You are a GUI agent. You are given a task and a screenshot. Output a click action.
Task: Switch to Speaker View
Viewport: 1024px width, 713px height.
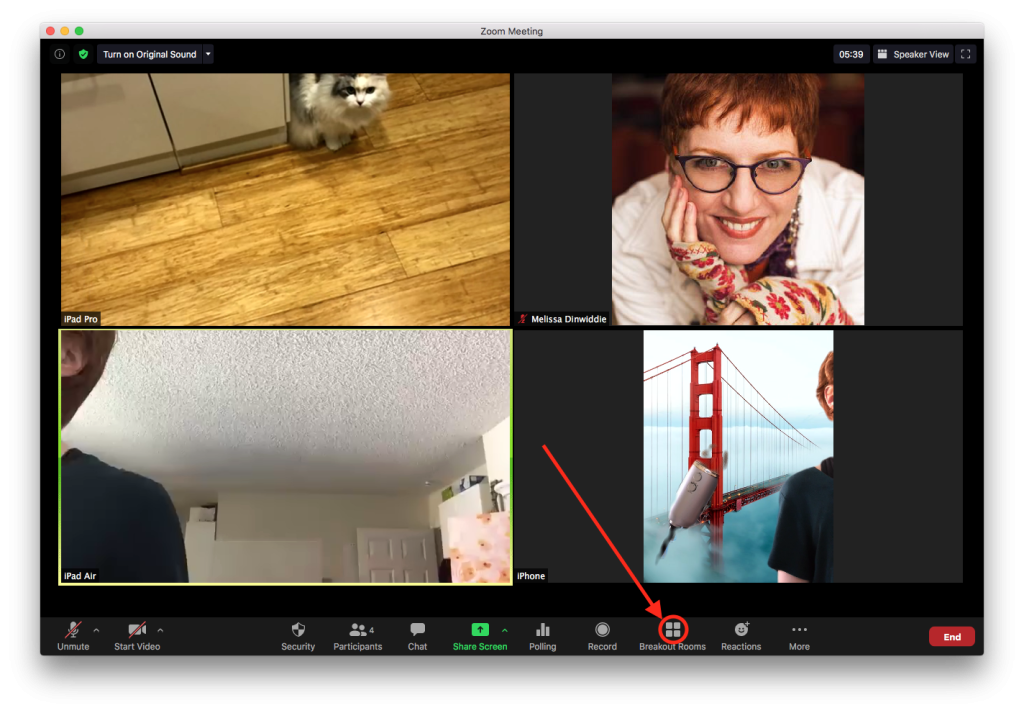[914, 54]
